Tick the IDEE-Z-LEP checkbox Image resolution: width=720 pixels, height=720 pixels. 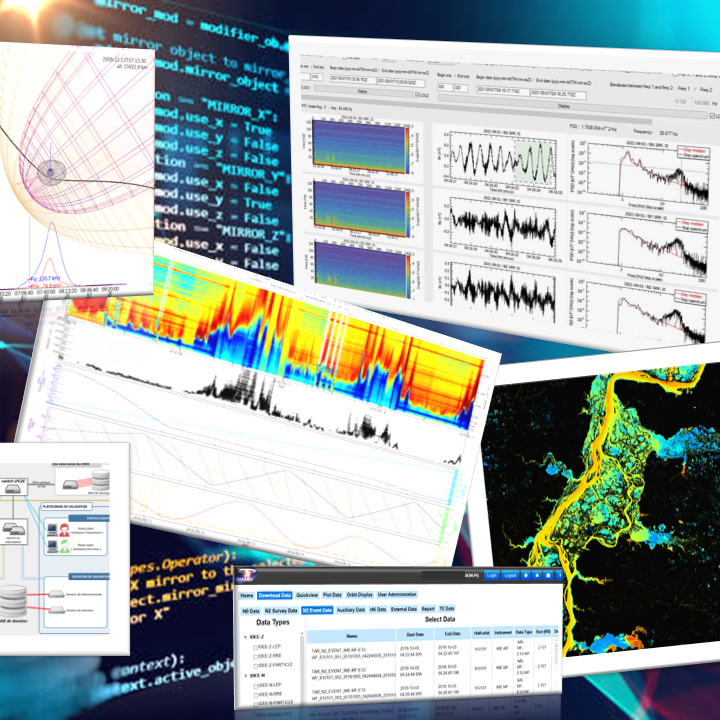[256, 647]
